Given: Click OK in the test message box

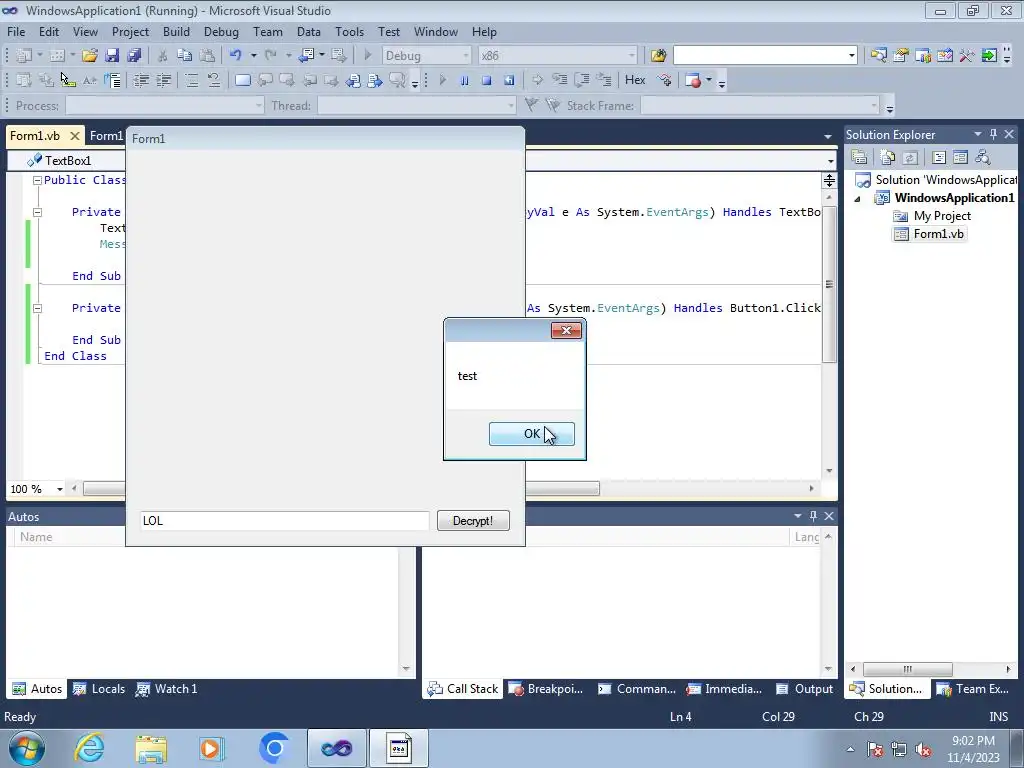Looking at the screenshot, I should [532, 434].
